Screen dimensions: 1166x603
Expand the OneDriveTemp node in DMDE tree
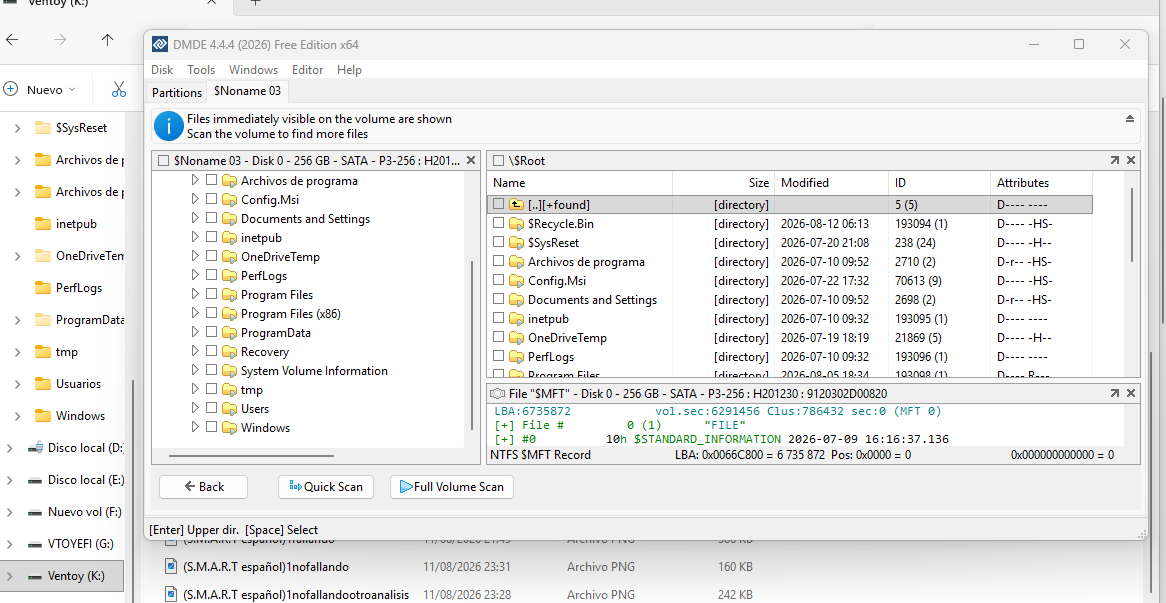click(195, 257)
